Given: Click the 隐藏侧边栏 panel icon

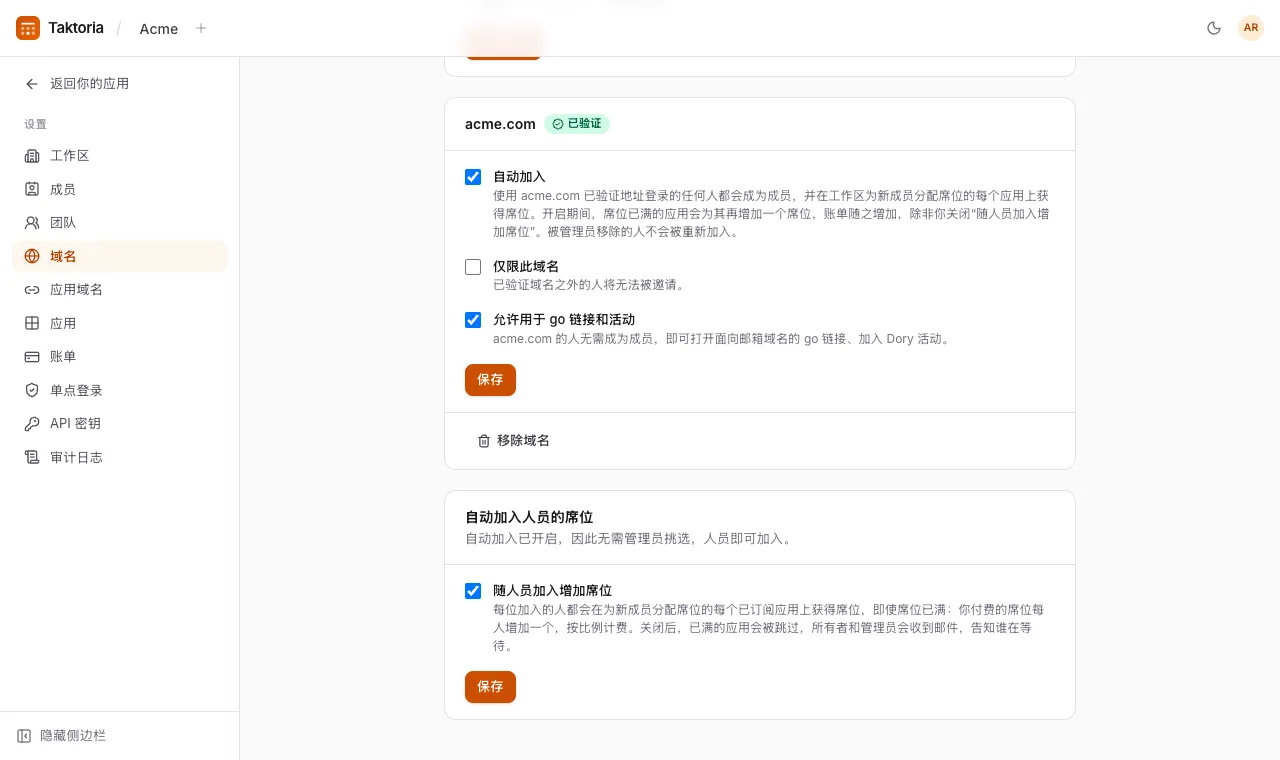Looking at the screenshot, I should pos(24,736).
